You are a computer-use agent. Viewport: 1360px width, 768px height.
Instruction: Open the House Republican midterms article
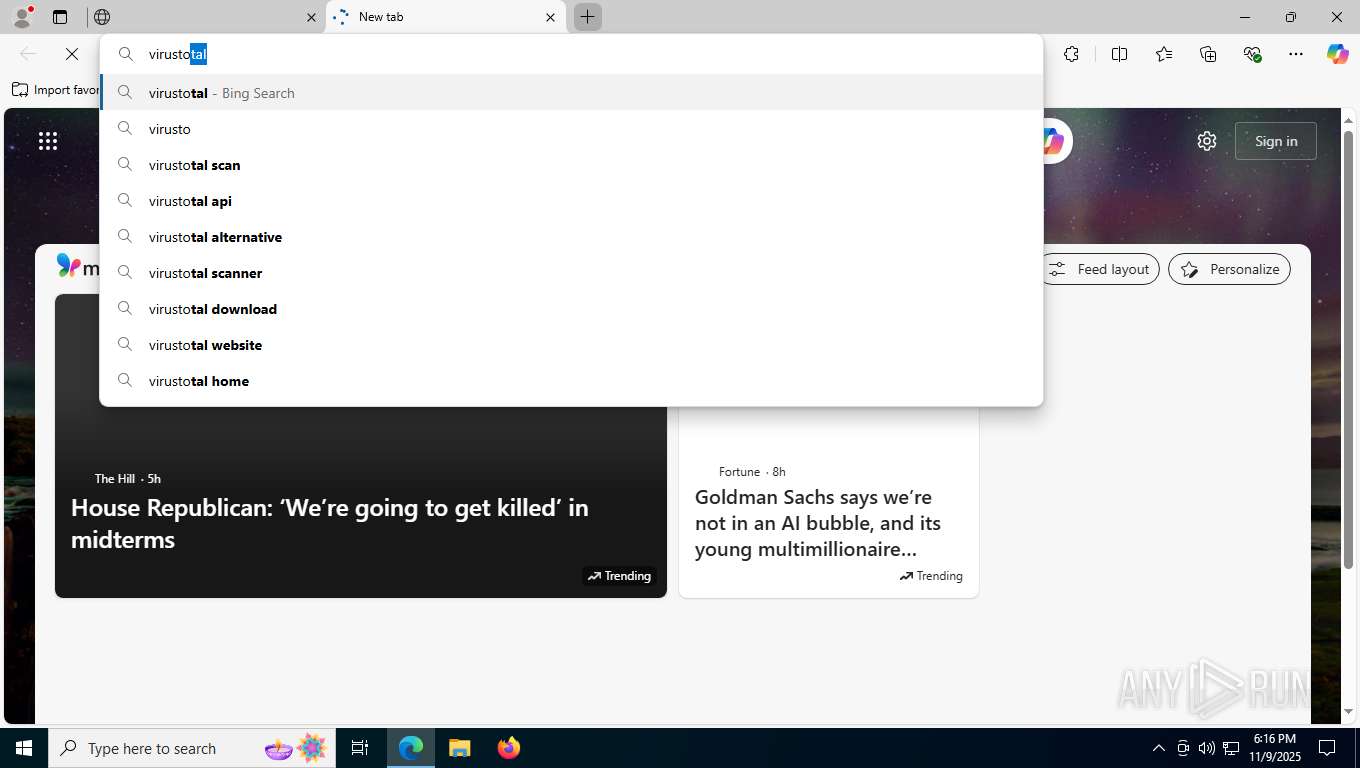(x=330, y=523)
